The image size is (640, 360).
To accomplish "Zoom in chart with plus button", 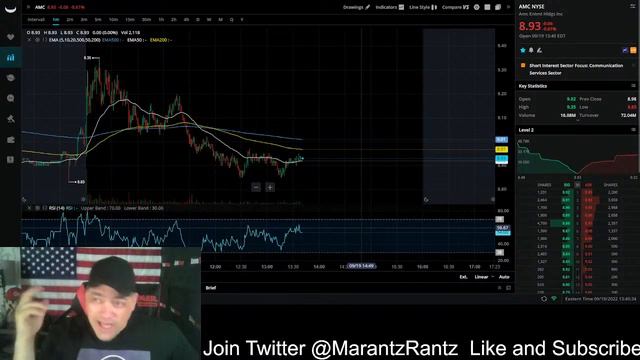I will pos(270,187).
